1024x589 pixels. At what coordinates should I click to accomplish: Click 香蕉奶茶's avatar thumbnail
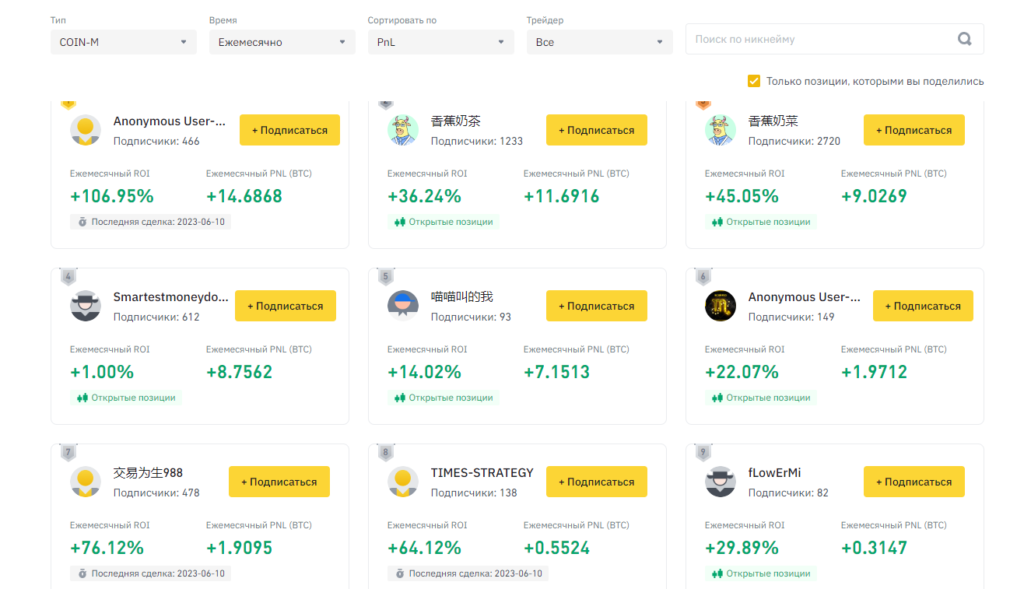tap(403, 130)
